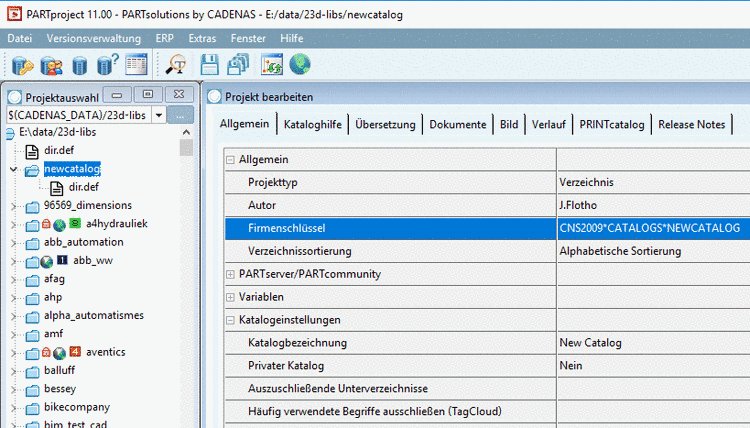
Task: Click the Verzeichnissortierung value Alphabetische Sortierung
Action: [x=620, y=251]
